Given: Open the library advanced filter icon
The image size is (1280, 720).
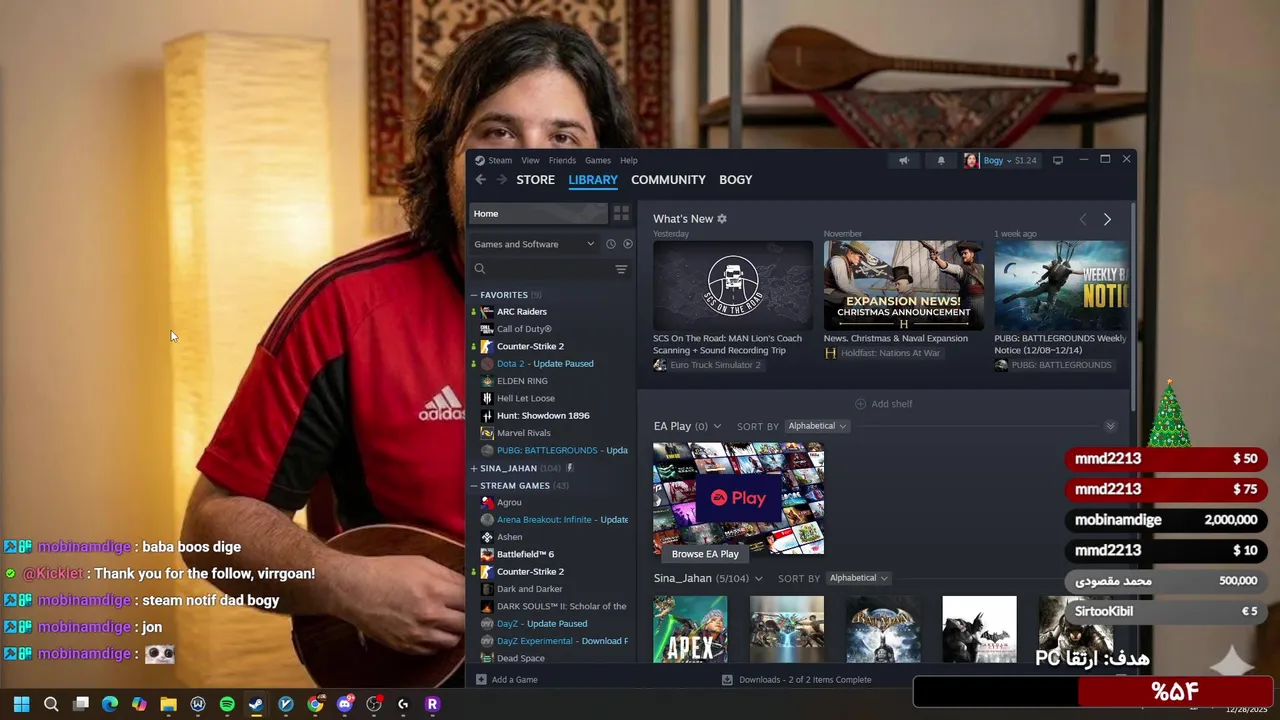Looking at the screenshot, I should click(621, 269).
